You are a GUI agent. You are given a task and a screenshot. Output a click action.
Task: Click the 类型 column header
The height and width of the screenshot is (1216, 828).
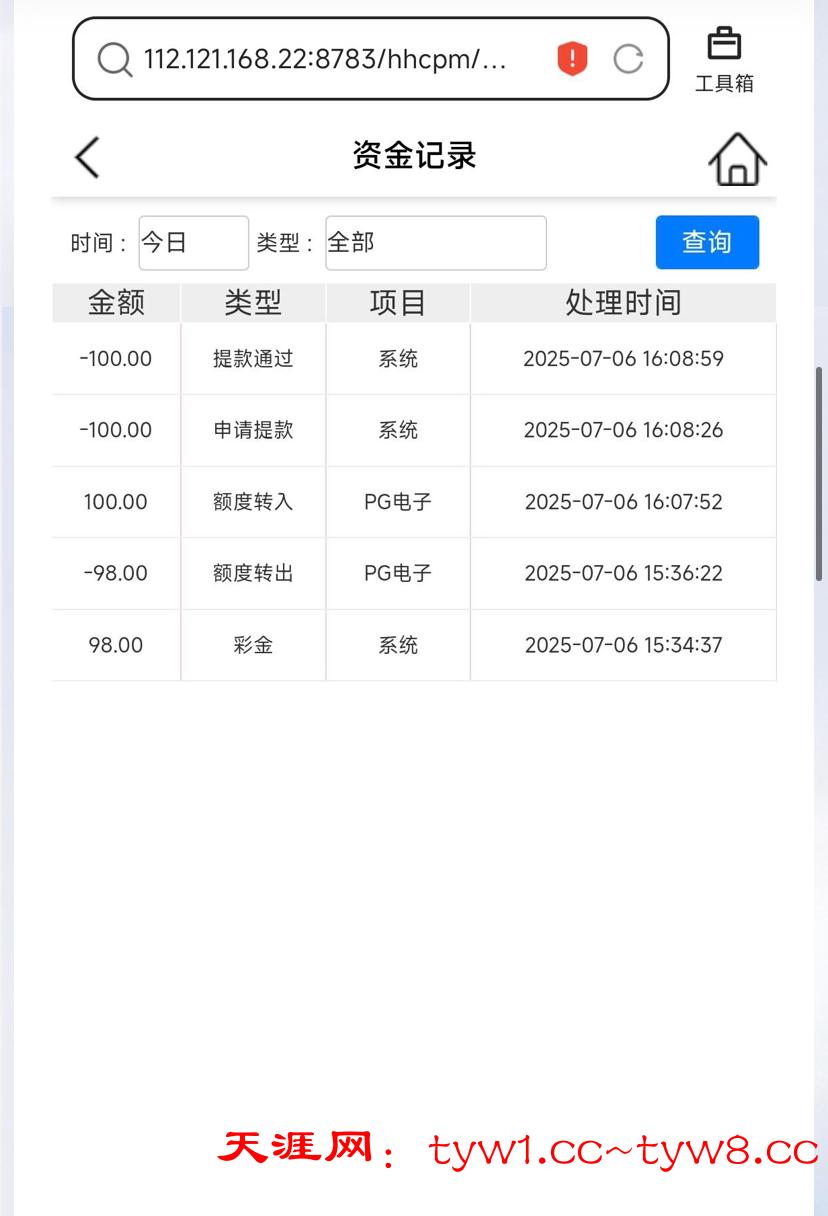[253, 303]
